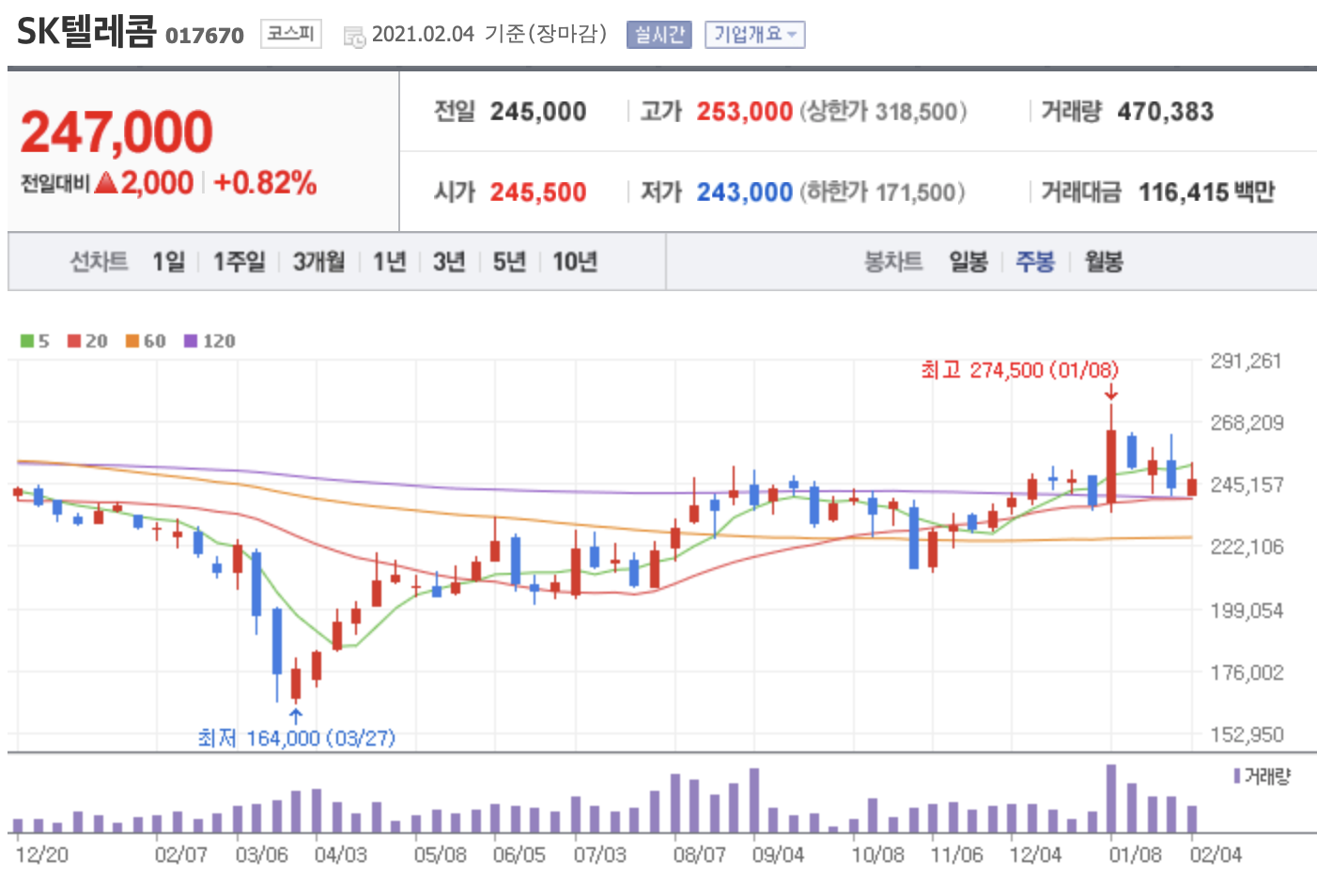Image resolution: width=1317 pixels, height=896 pixels.
Task: Click the calendar clock icon beside the date
Action: point(354,37)
